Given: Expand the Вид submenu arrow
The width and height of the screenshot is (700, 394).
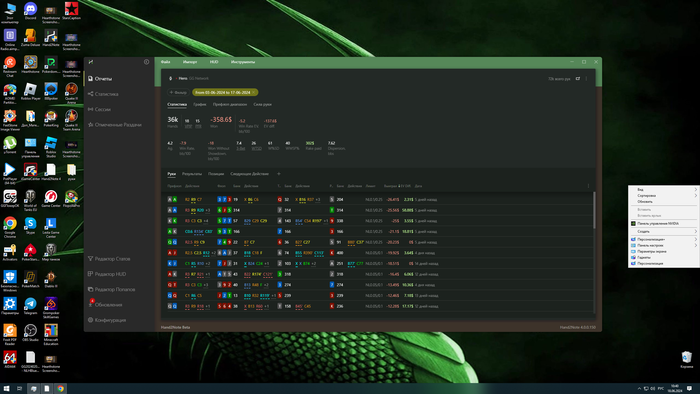Looking at the screenshot, I should [696, 190].
